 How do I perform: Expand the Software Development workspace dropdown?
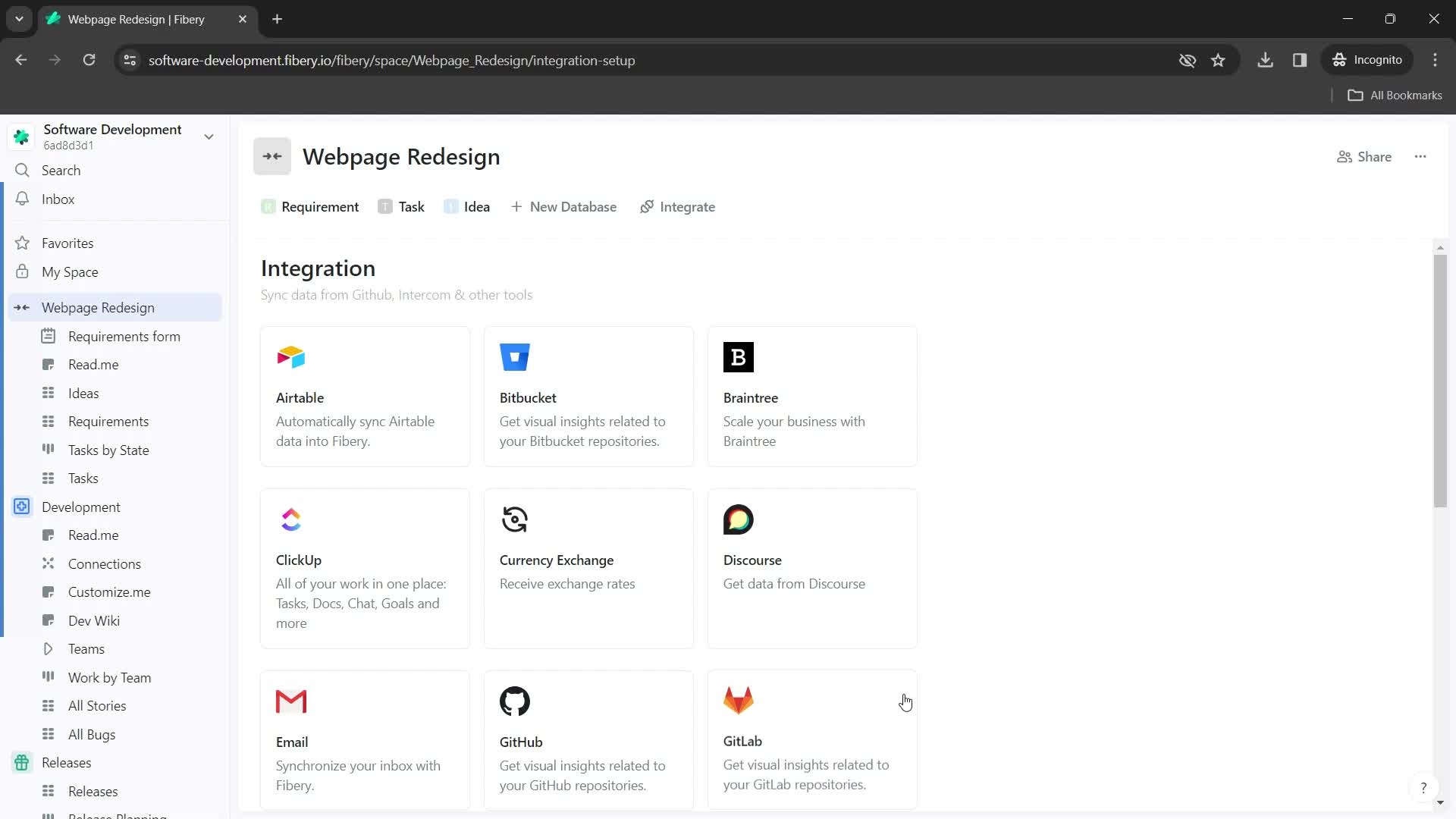[x=209, y=136]
